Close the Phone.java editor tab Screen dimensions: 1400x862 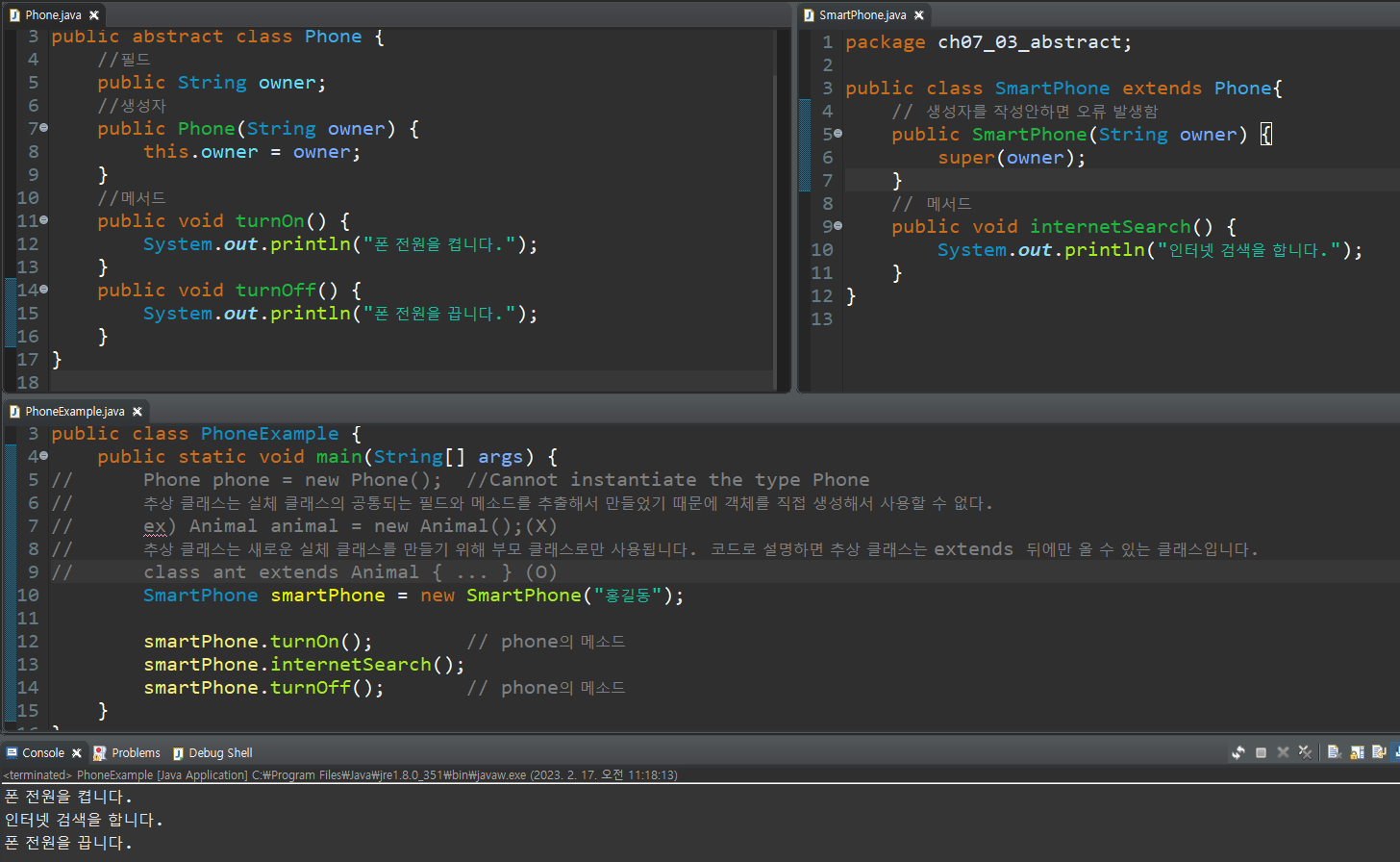(93, 14)
